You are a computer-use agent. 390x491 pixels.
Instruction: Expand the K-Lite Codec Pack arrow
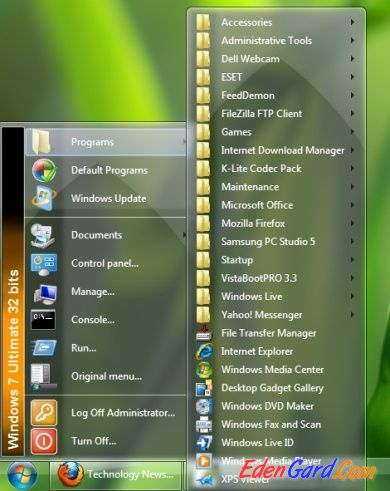click(x=352, y=168)
